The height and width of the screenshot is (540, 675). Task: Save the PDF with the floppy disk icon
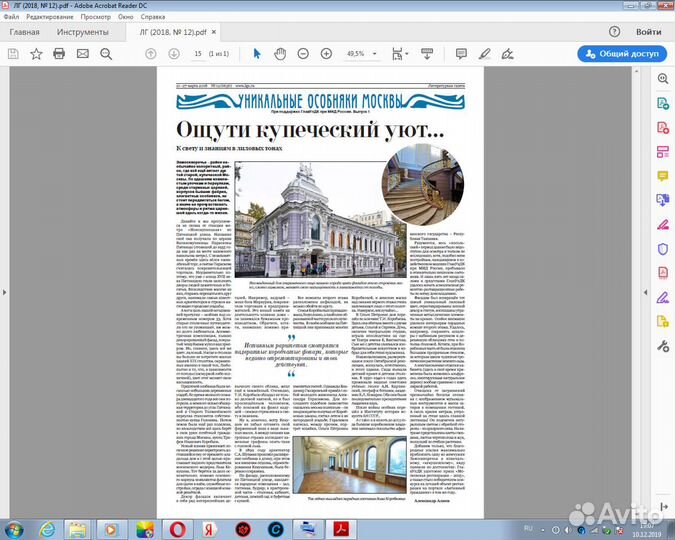pos(12,53)
